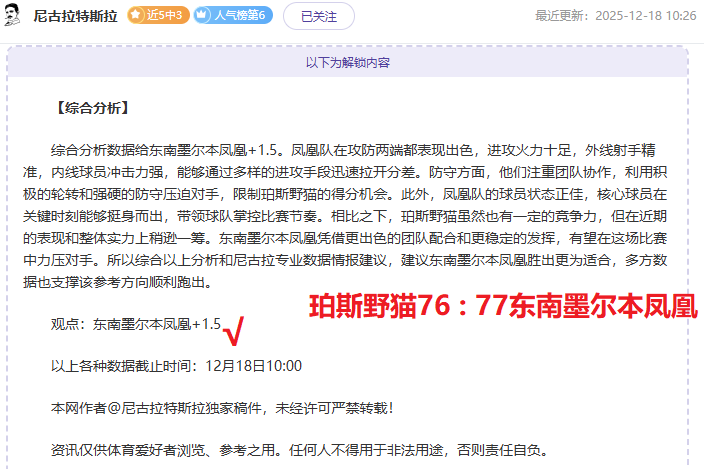
Task: Open author name 尼古拉特斯拉 in the header
Action: pyautogui.click(x=76, y=16)
